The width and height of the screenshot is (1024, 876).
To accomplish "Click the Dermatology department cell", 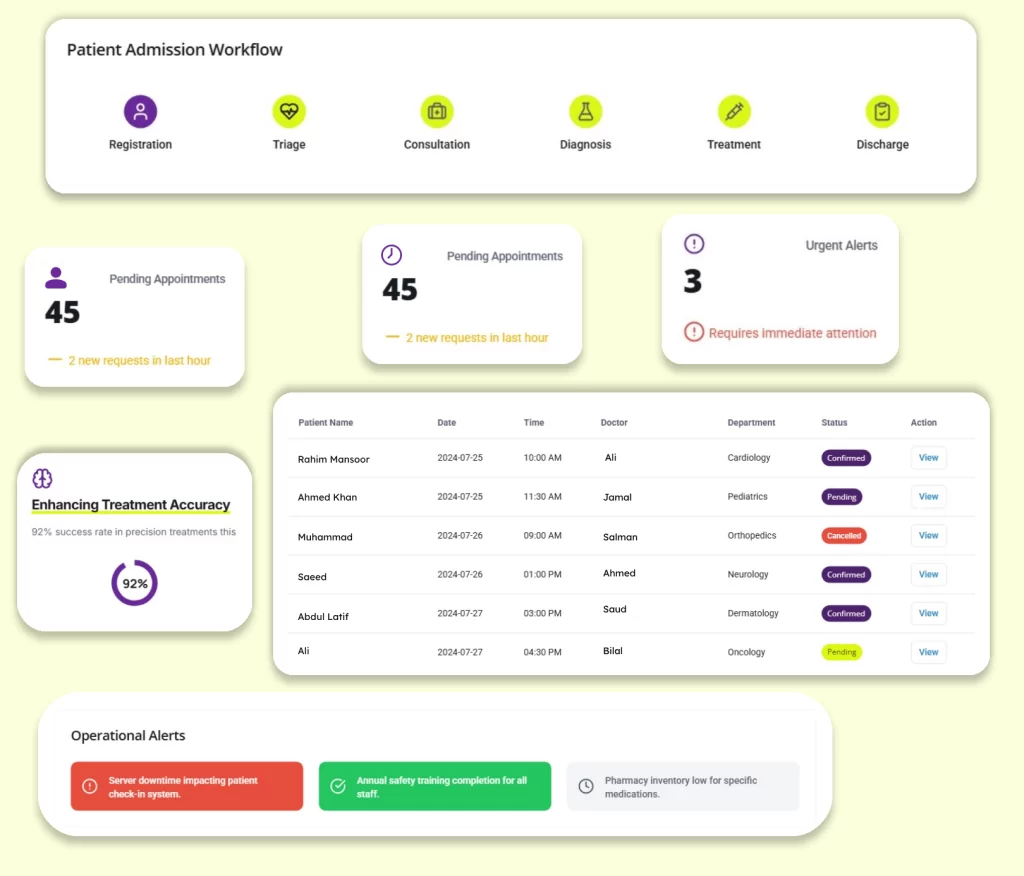I will [753, 613].
